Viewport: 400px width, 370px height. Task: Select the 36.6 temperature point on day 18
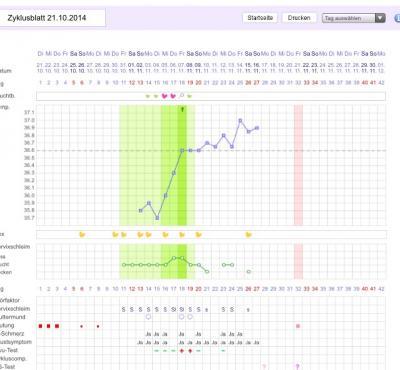pos(182,150)
